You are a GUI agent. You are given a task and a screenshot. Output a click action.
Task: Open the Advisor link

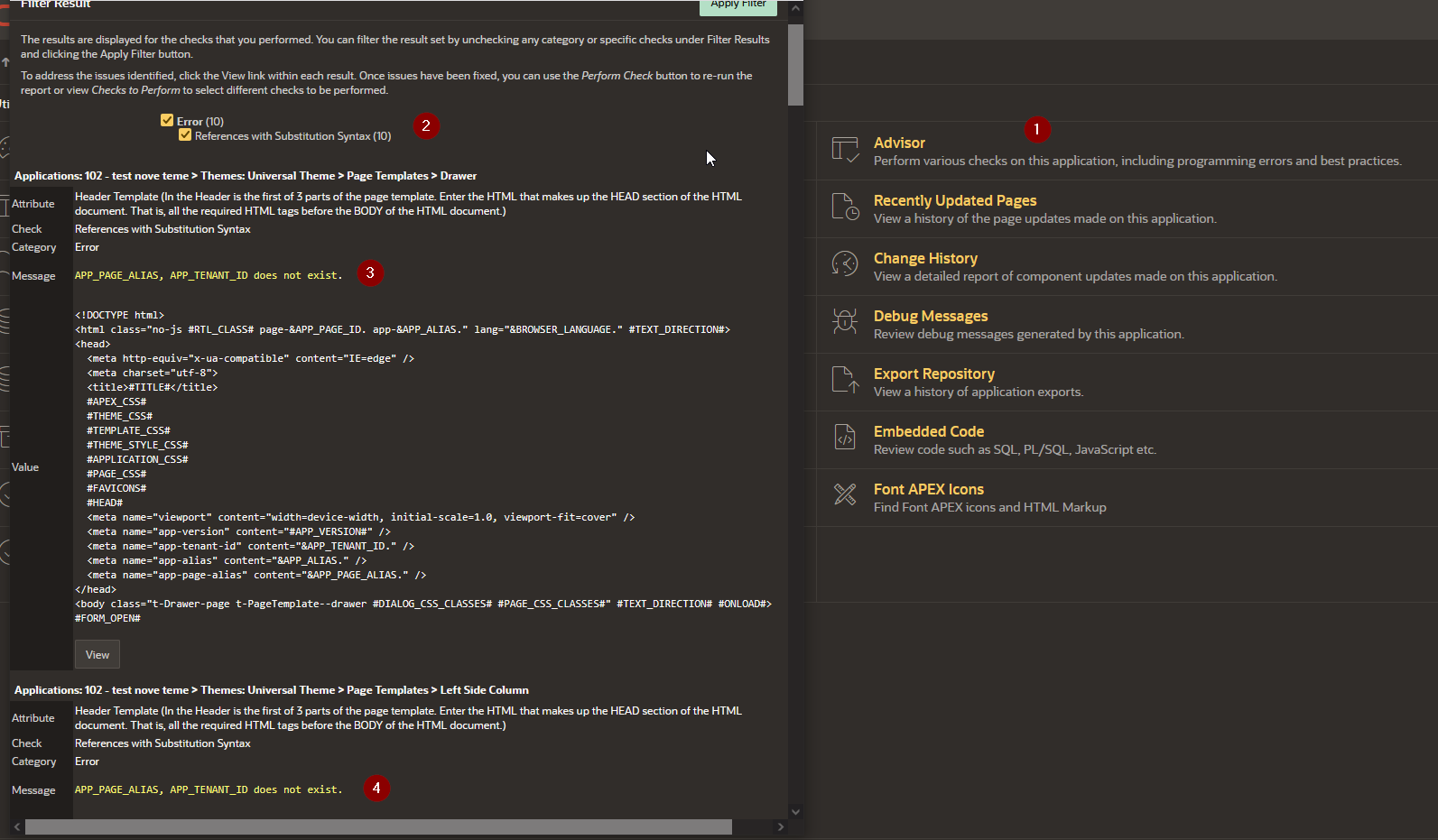tap(899, 143)
